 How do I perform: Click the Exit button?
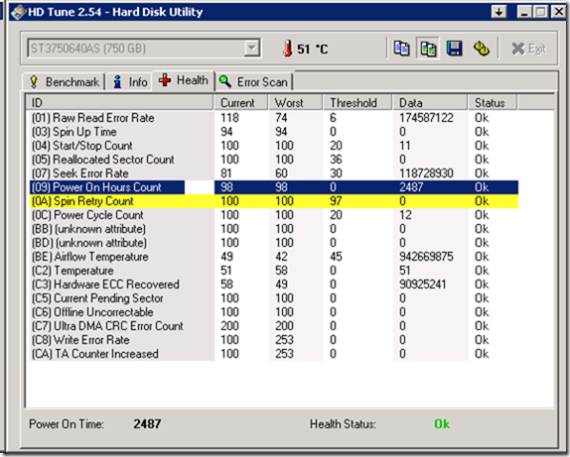point(529,48)
